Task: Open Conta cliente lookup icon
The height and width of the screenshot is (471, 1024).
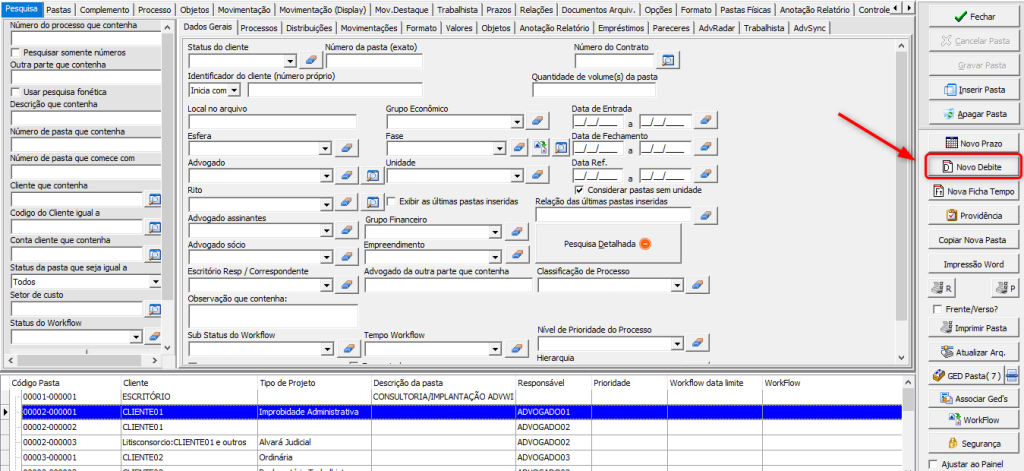Action: [x=155, y=254]
